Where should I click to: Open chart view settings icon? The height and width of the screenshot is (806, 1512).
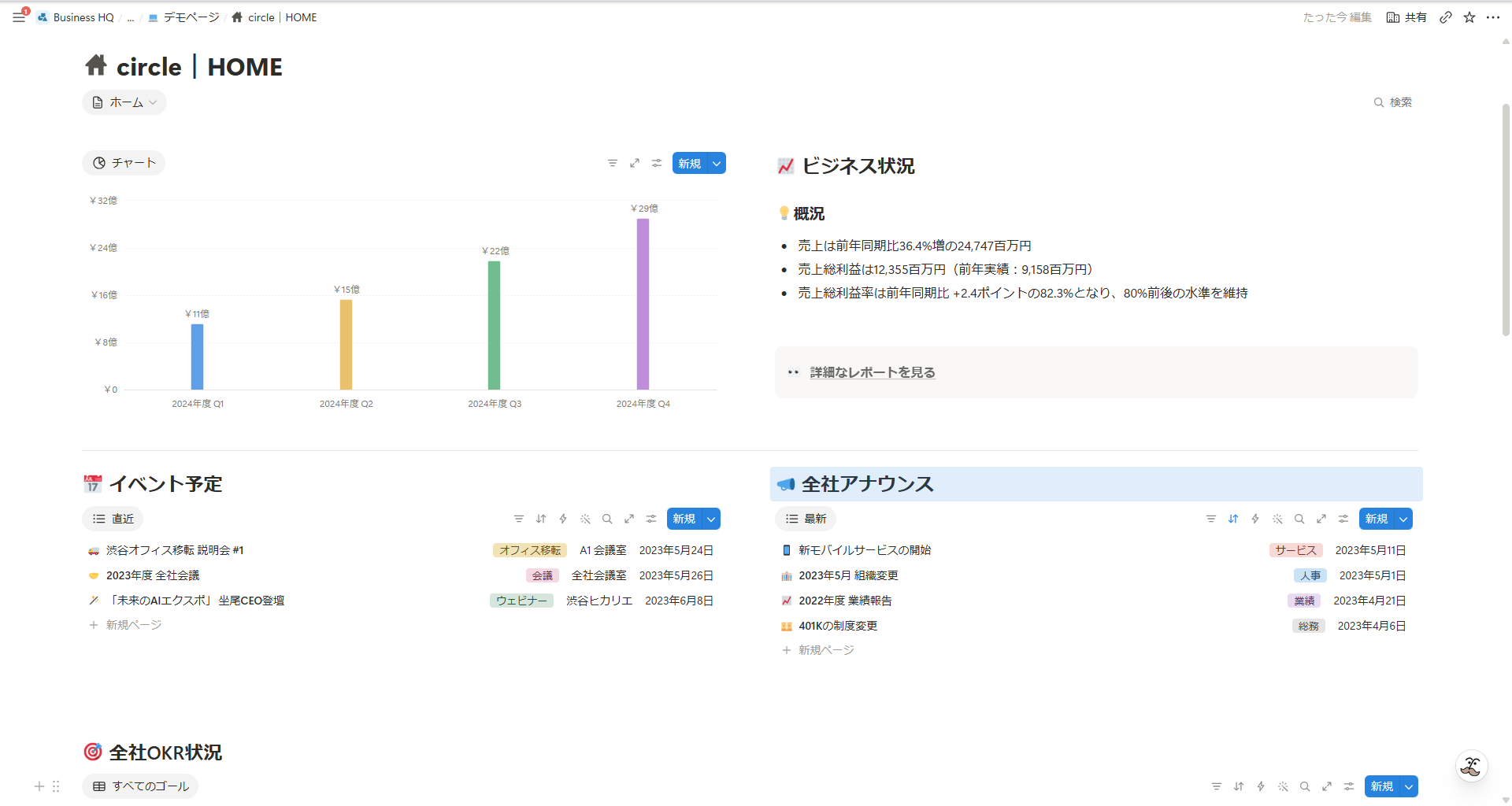click(x=657, y=163)
